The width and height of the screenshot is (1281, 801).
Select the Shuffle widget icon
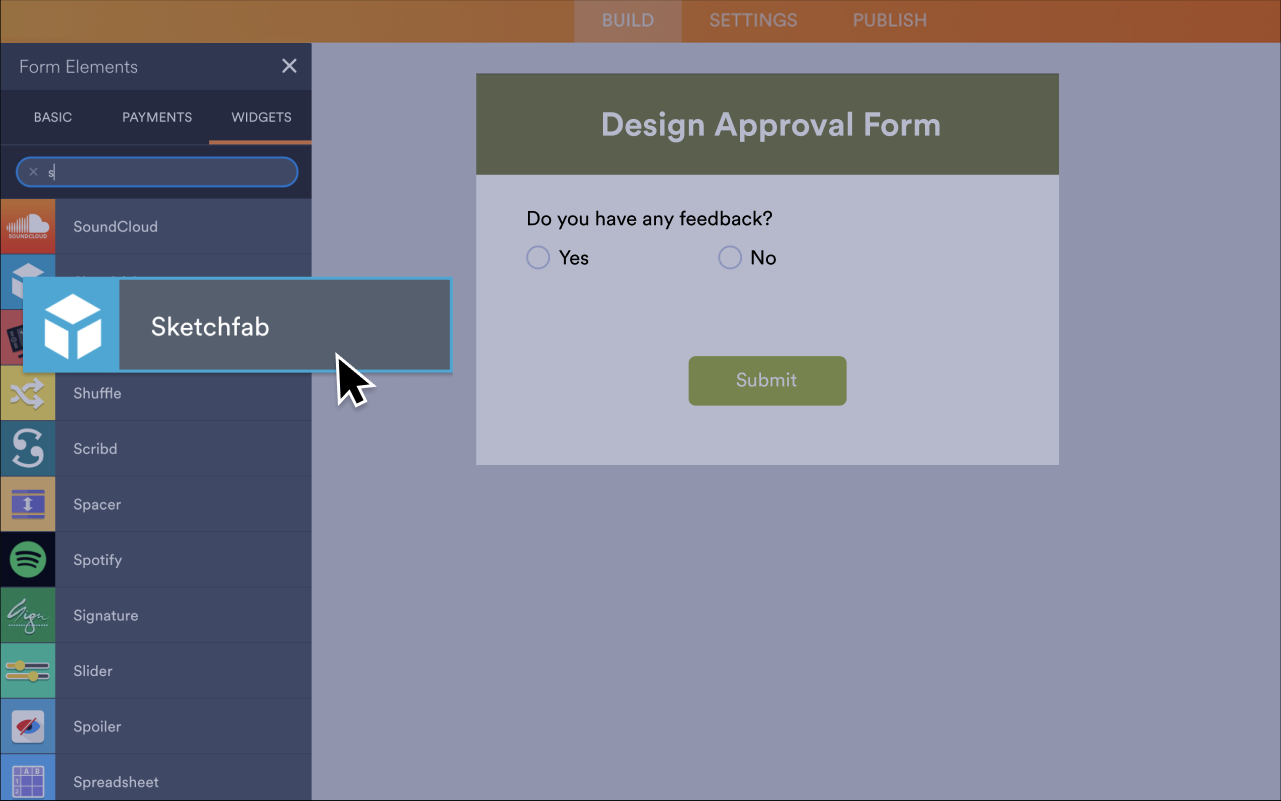28,393
